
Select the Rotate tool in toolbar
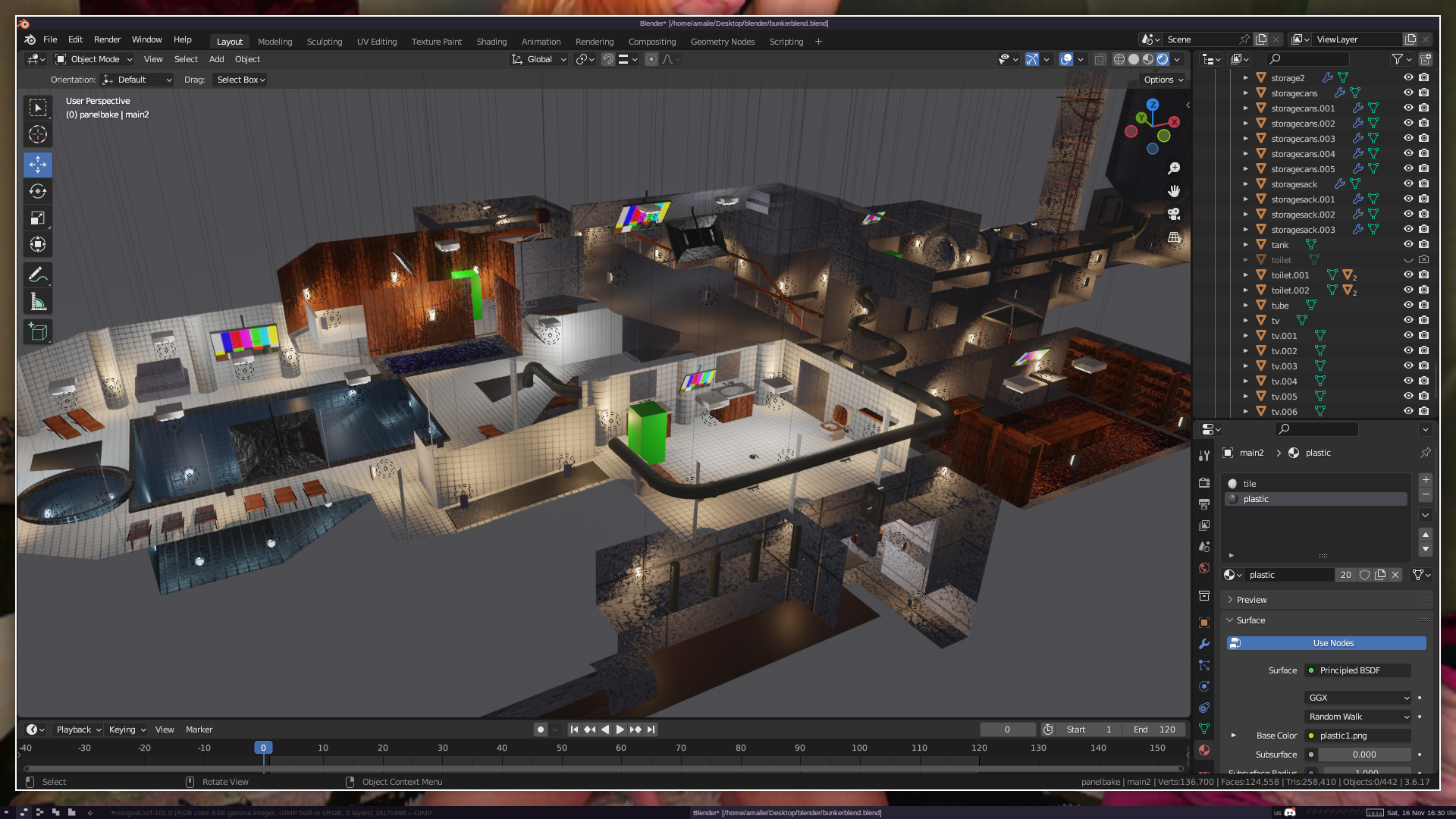point(38,191)
